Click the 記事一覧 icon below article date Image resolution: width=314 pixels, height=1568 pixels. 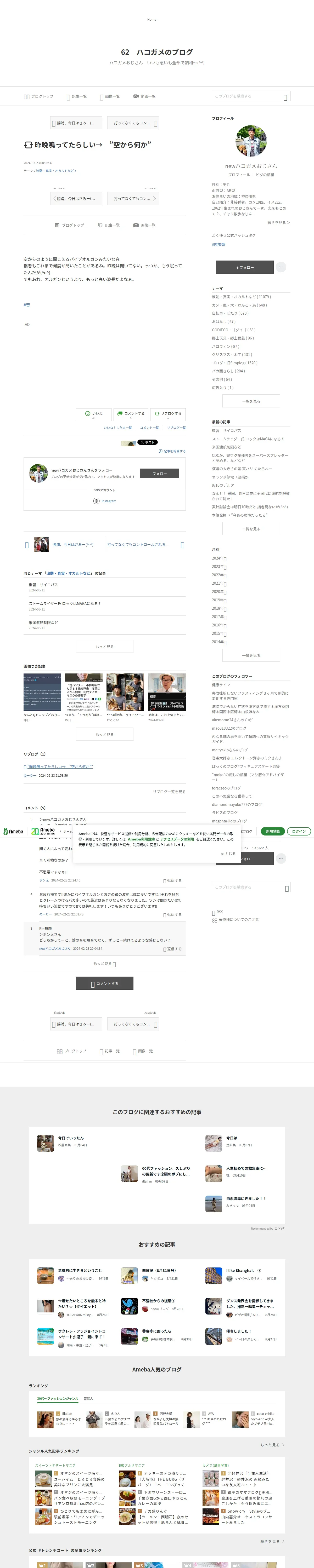pyautogui.click(x=100, y=225)
